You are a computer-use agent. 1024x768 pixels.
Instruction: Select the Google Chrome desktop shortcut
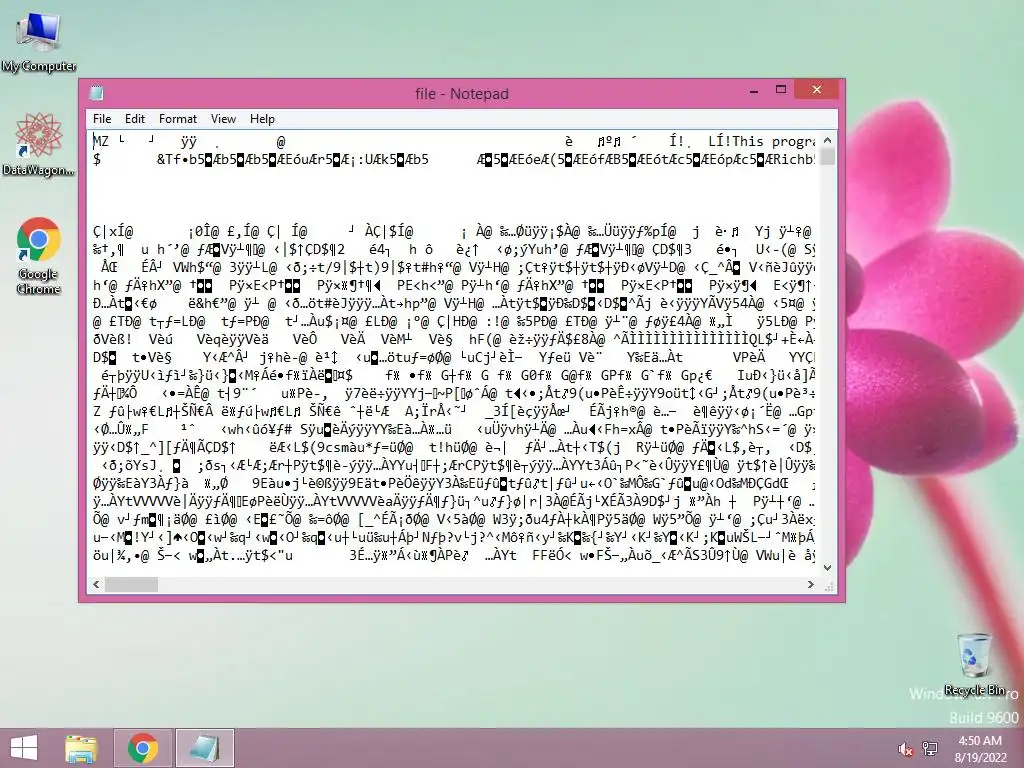[39, 255]
